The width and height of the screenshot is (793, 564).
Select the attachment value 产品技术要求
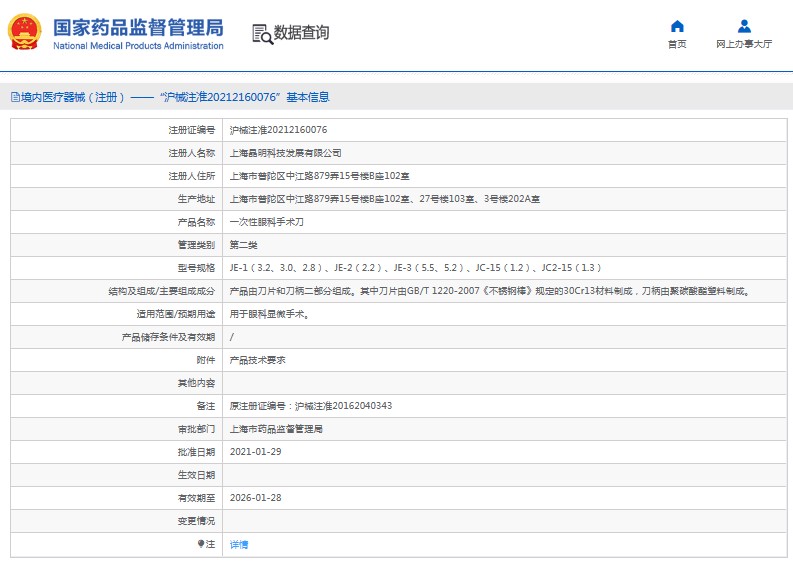tap(257, 360)
